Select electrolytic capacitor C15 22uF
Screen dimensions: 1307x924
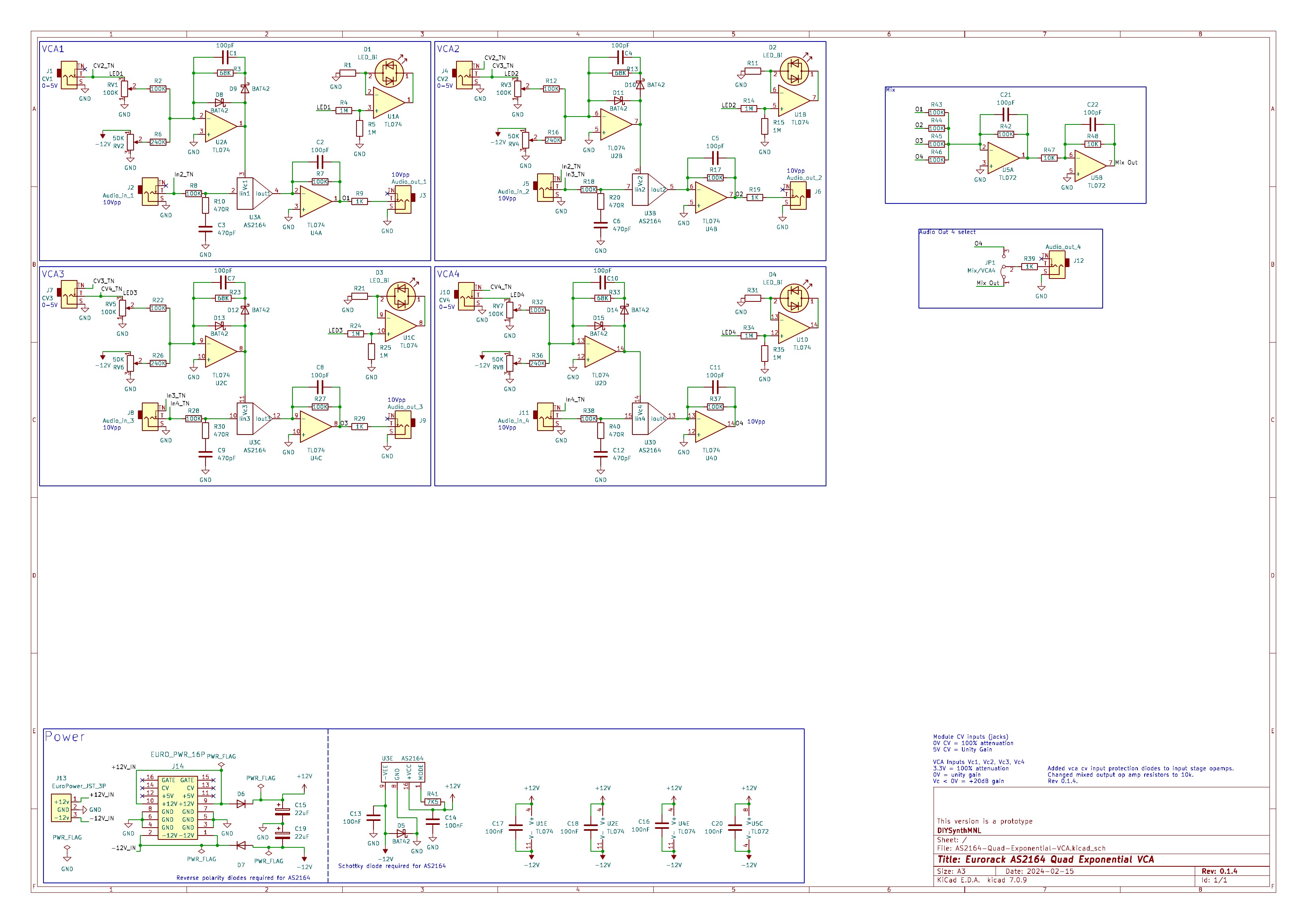[x=282, y=810]
